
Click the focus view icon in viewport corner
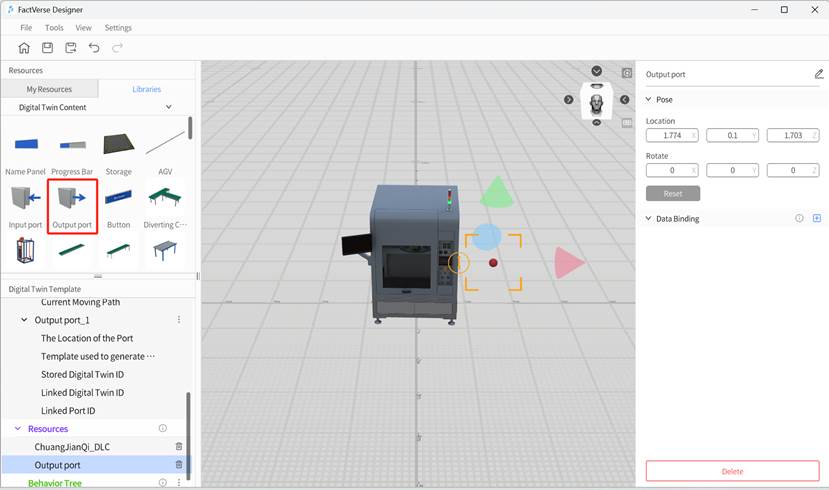(627, 73)
